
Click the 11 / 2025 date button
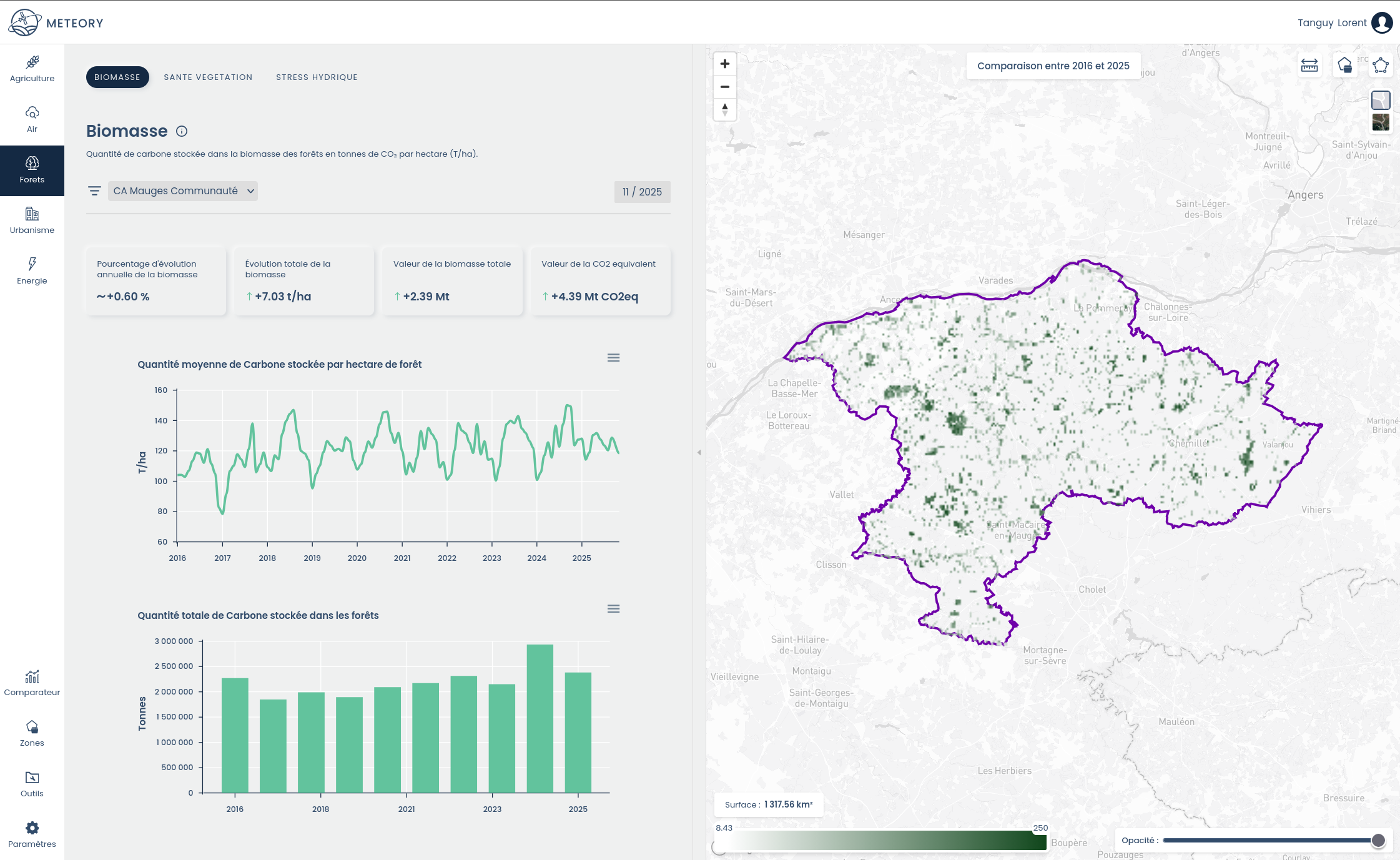[642, 192]
